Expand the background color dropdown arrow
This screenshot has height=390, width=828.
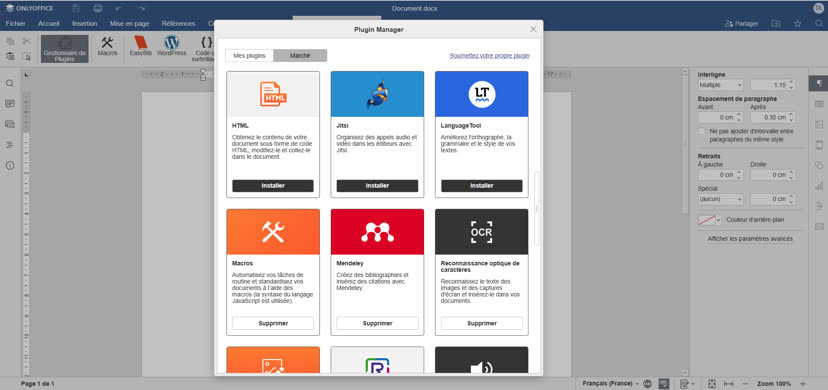tap(718, 221)
